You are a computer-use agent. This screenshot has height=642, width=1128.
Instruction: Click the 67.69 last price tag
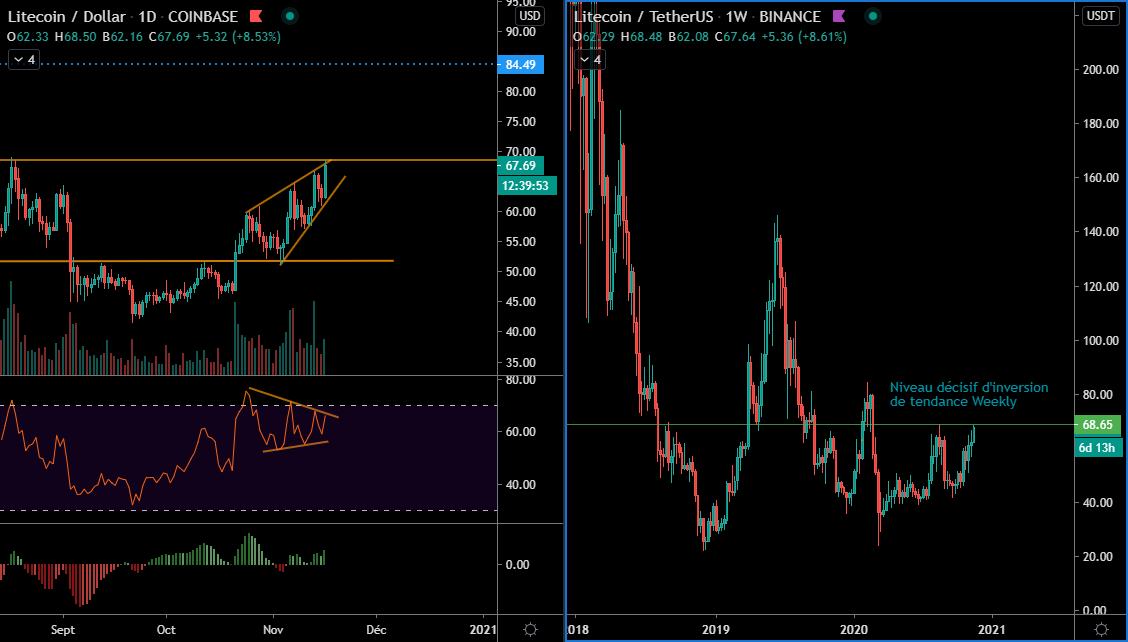click(x=519, y=164)
